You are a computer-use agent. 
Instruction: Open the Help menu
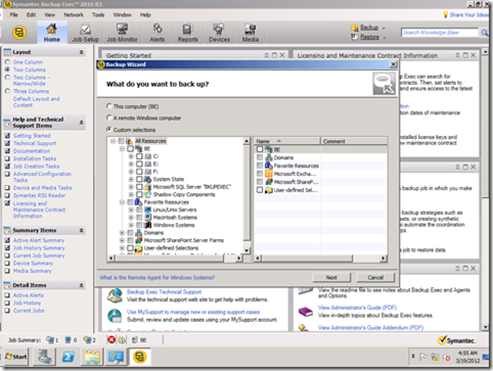[145, 15]
